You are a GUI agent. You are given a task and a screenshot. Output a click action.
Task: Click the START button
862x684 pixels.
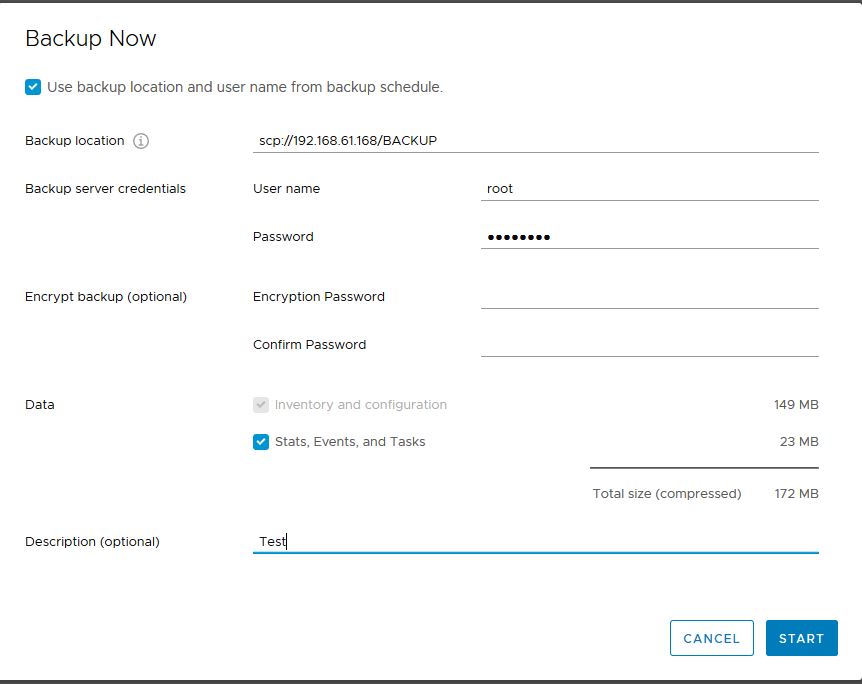(802, 638)
